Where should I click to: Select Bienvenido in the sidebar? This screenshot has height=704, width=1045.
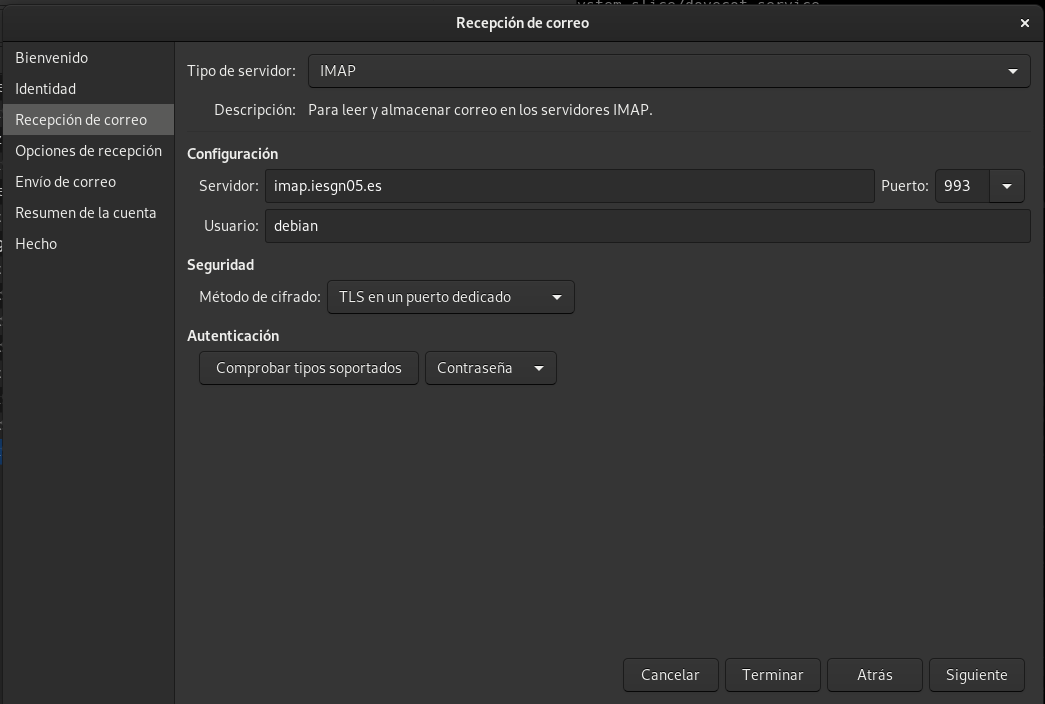[52, 58]
